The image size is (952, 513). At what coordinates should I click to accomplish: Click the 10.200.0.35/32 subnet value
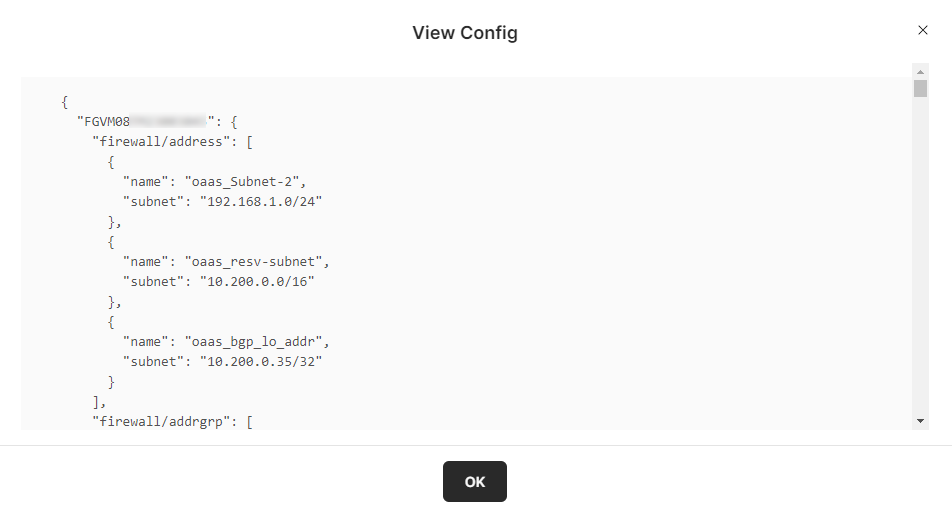263,361
